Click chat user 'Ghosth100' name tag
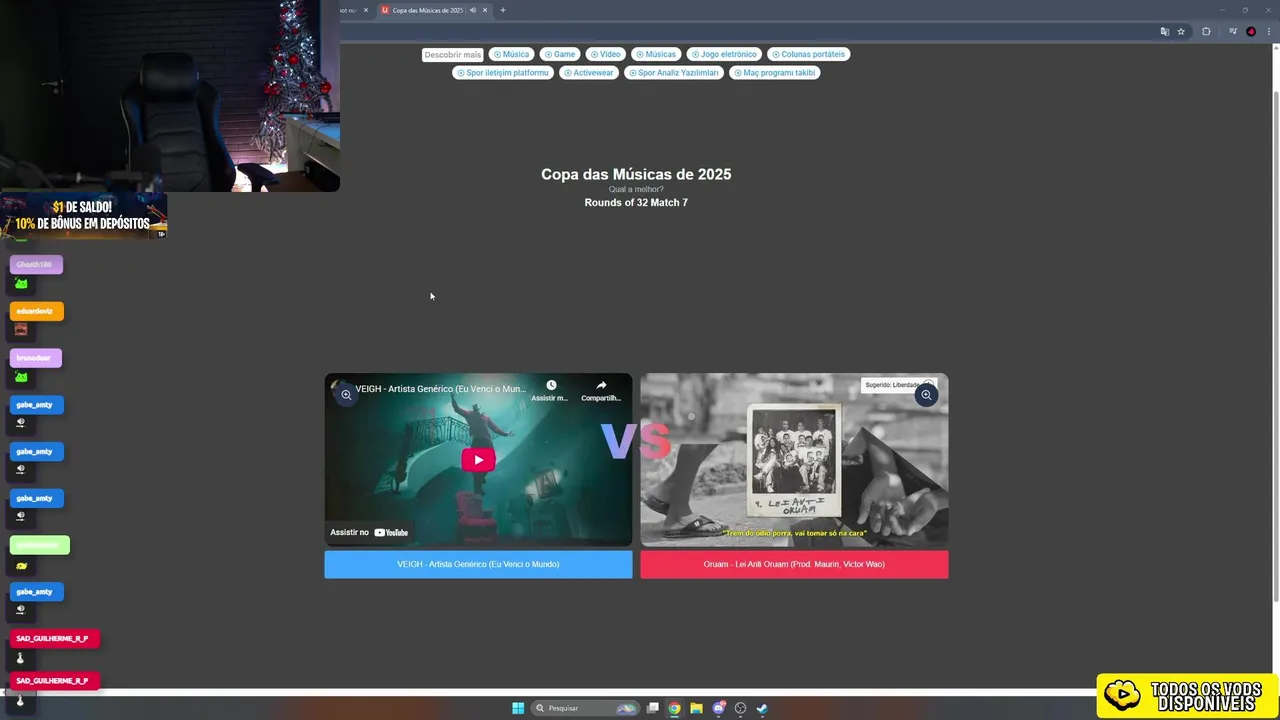The height and width of the screenshot is (720, 1280). point(36,265)
